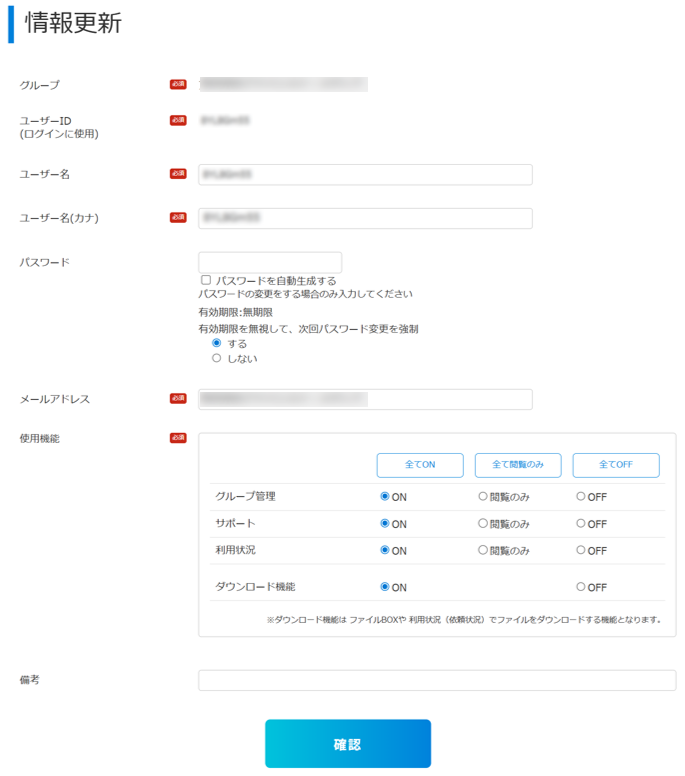Click the メールアドレス input field
Image resolution: width=685 pixels, height=776 pixels.
coord(365,400)
